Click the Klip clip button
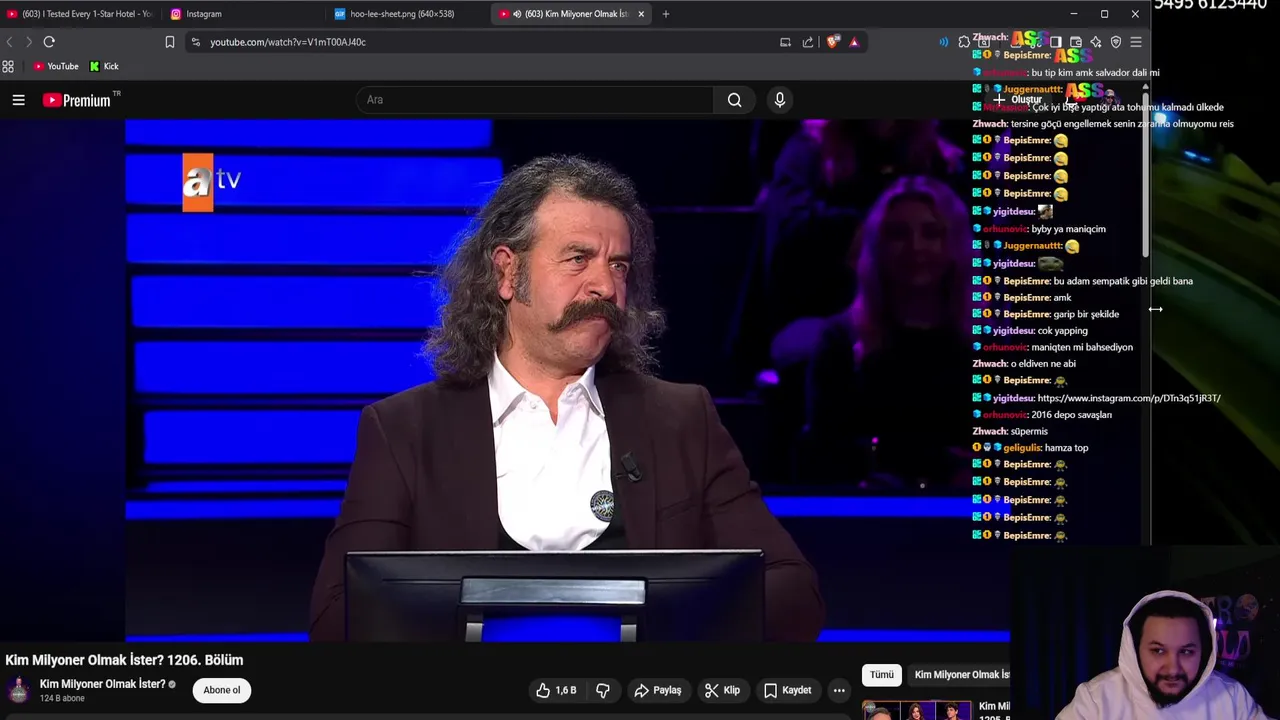The width and height of the screenshot is (1280, 720). pyautogui.click(x=722, y=690)
